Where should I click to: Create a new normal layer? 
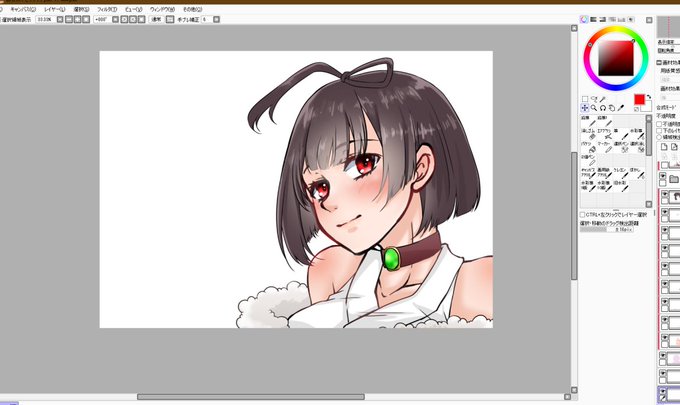(664, 147)
